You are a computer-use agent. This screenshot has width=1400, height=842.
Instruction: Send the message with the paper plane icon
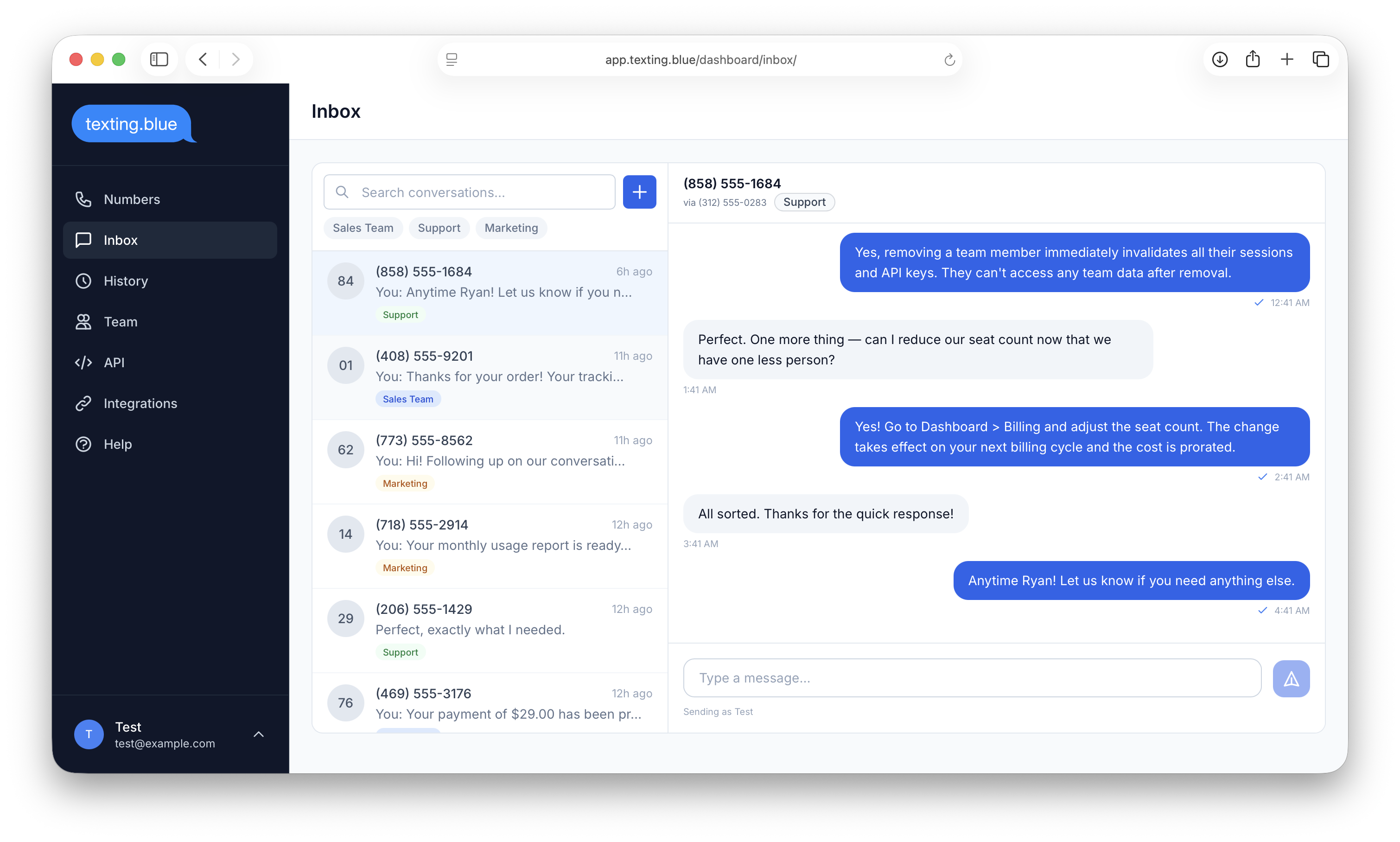[1292, 678]
